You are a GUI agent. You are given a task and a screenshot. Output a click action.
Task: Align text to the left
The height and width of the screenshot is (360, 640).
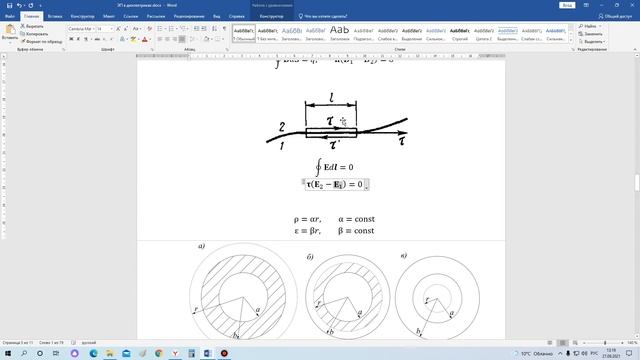point(160,39)
